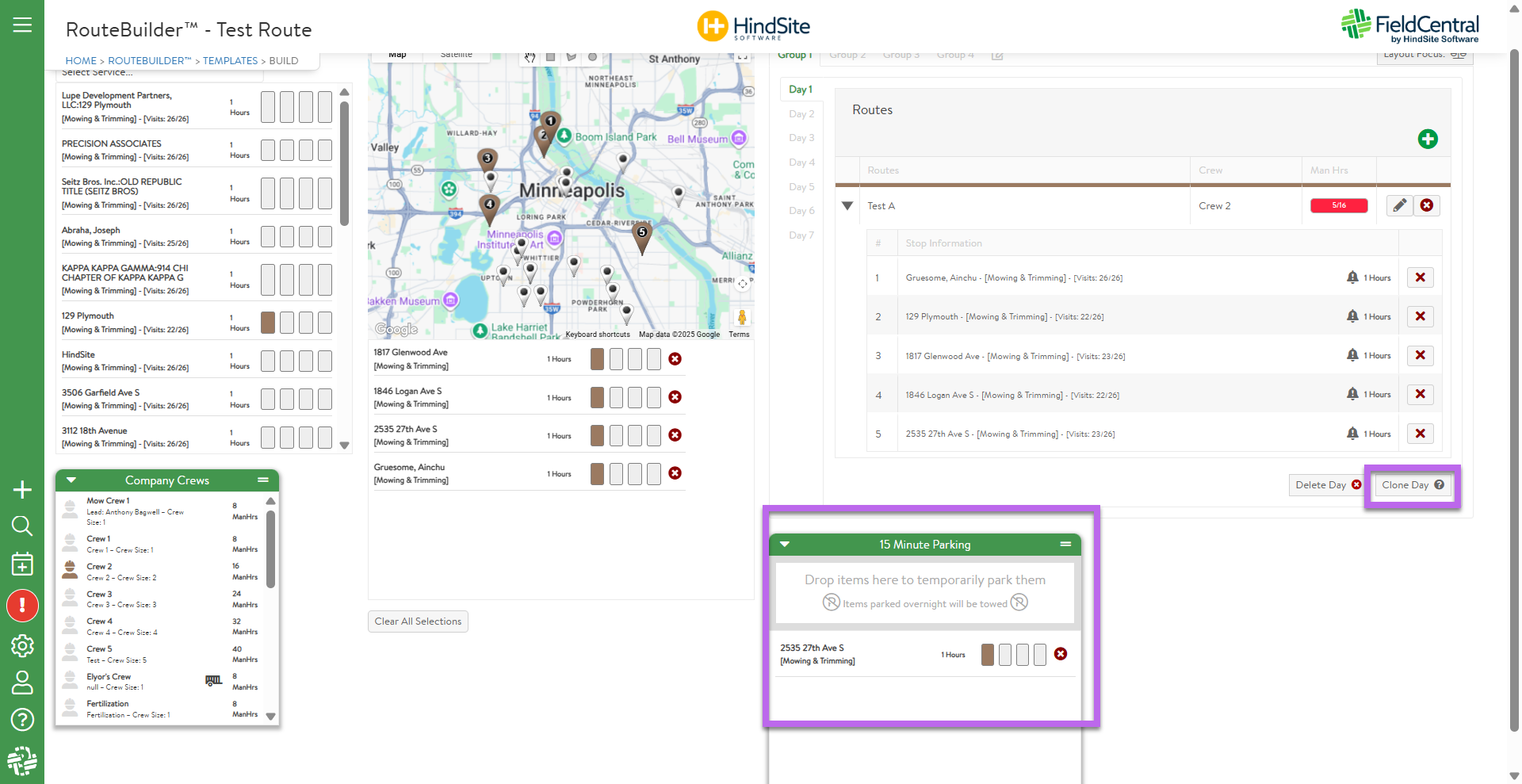Screen dimensions: 1522x784
Task: Toggle second week box for 1817 Glenwood Ave
Action: (616, 359)
